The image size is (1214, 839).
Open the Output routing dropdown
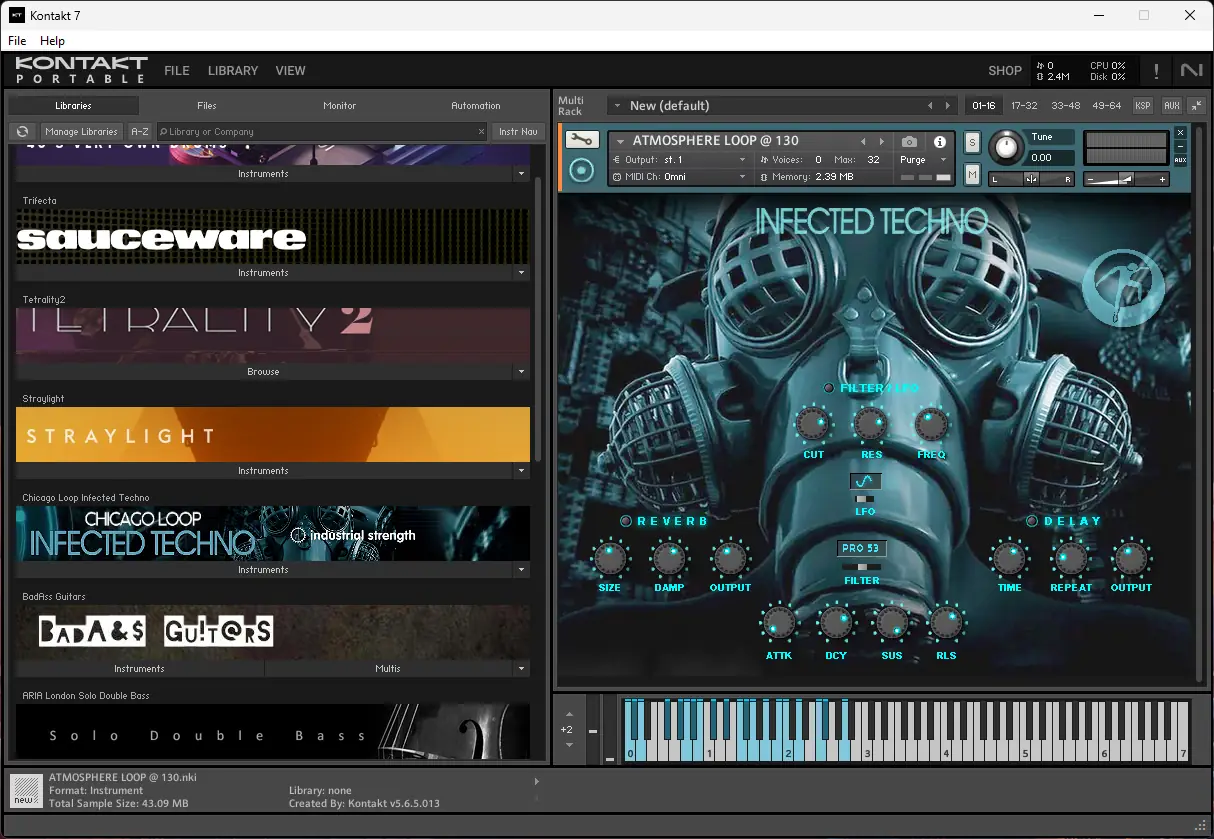pyautogui.click(x=680, y=158)
